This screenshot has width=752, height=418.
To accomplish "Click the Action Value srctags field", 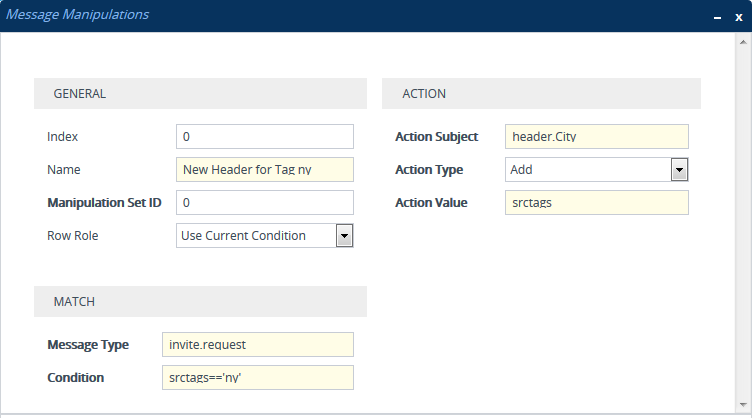I will [x=597, y=203].
